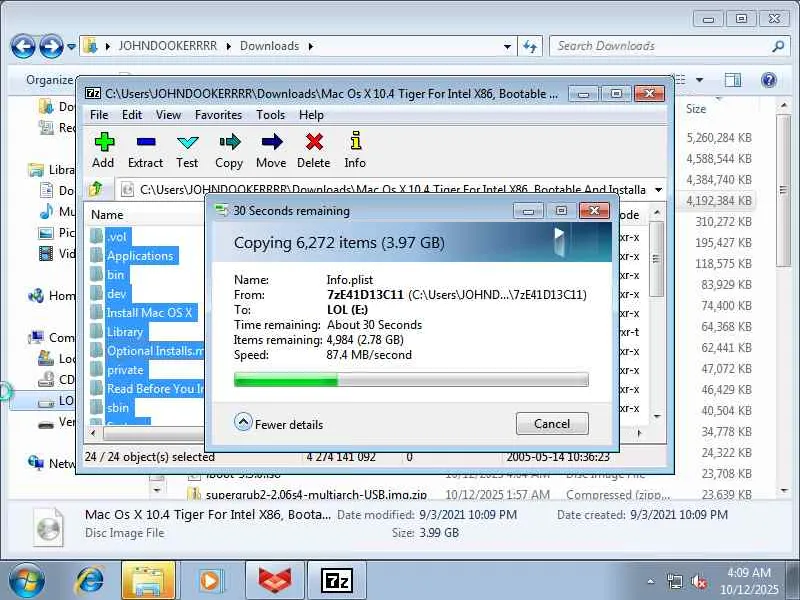Collapse with Fewer details toggle

[x=279, y=423]
